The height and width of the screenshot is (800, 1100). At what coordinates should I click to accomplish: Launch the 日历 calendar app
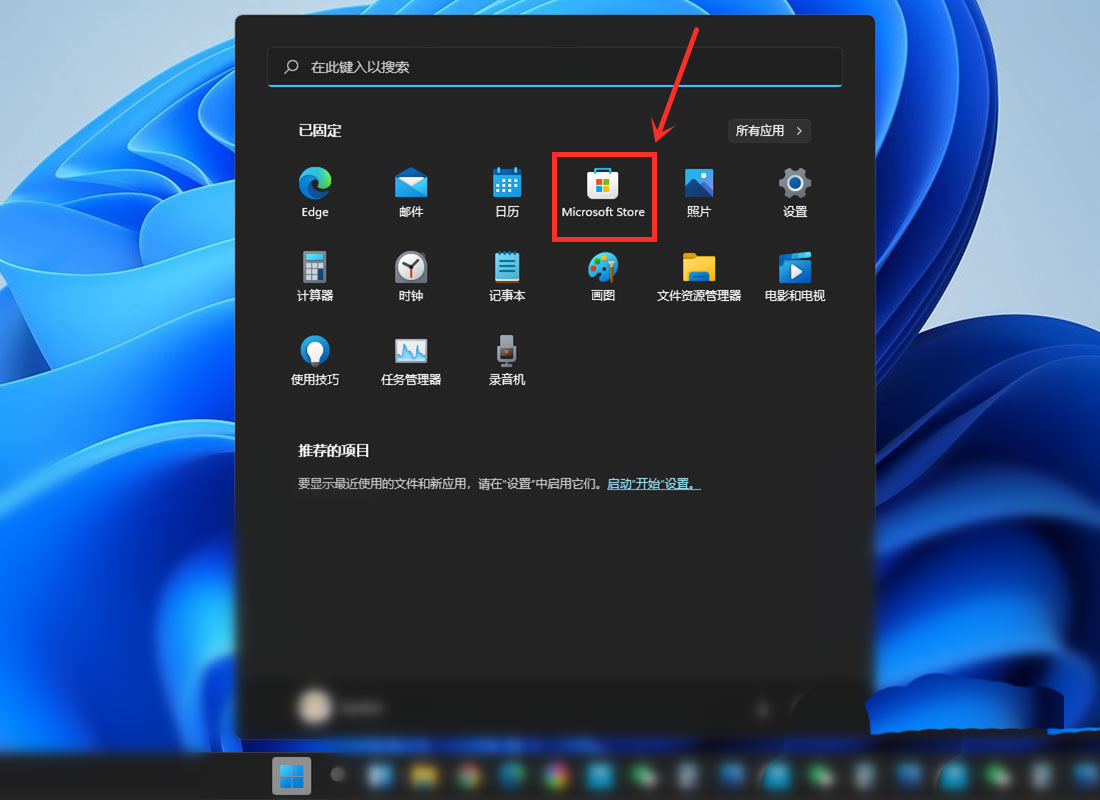(x=507, y=192)
